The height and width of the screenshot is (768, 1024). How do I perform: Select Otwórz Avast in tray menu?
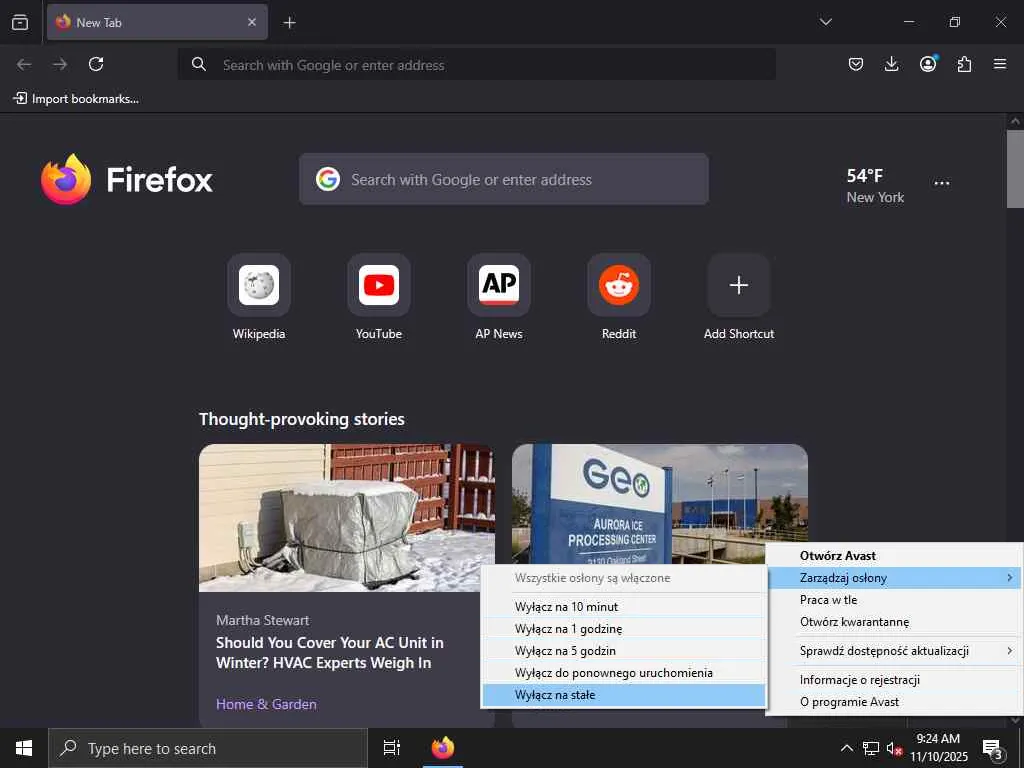pyautogui.click(x=894, y=556)
